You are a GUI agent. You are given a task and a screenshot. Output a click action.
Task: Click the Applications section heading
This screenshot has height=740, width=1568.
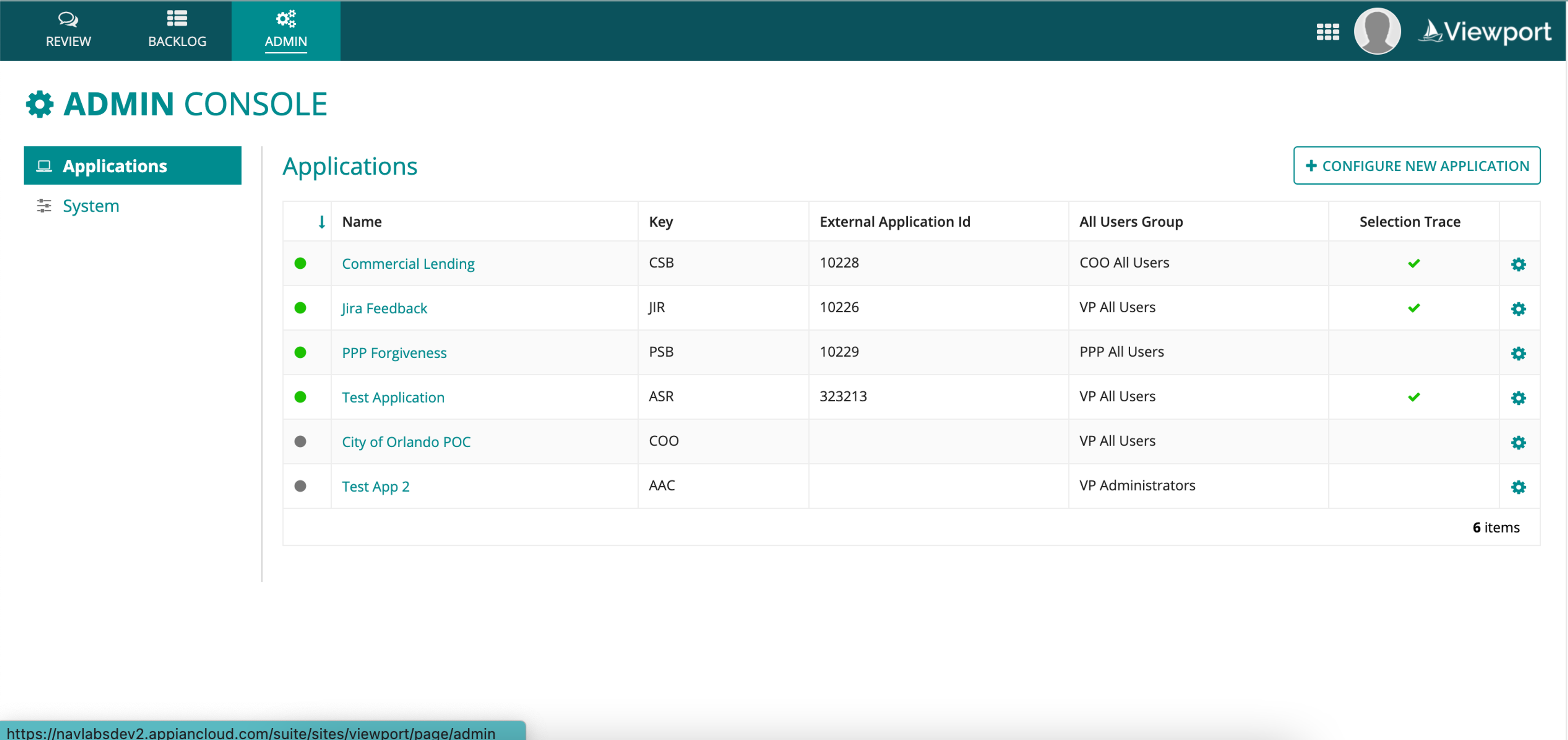click(x=350, y=167)
